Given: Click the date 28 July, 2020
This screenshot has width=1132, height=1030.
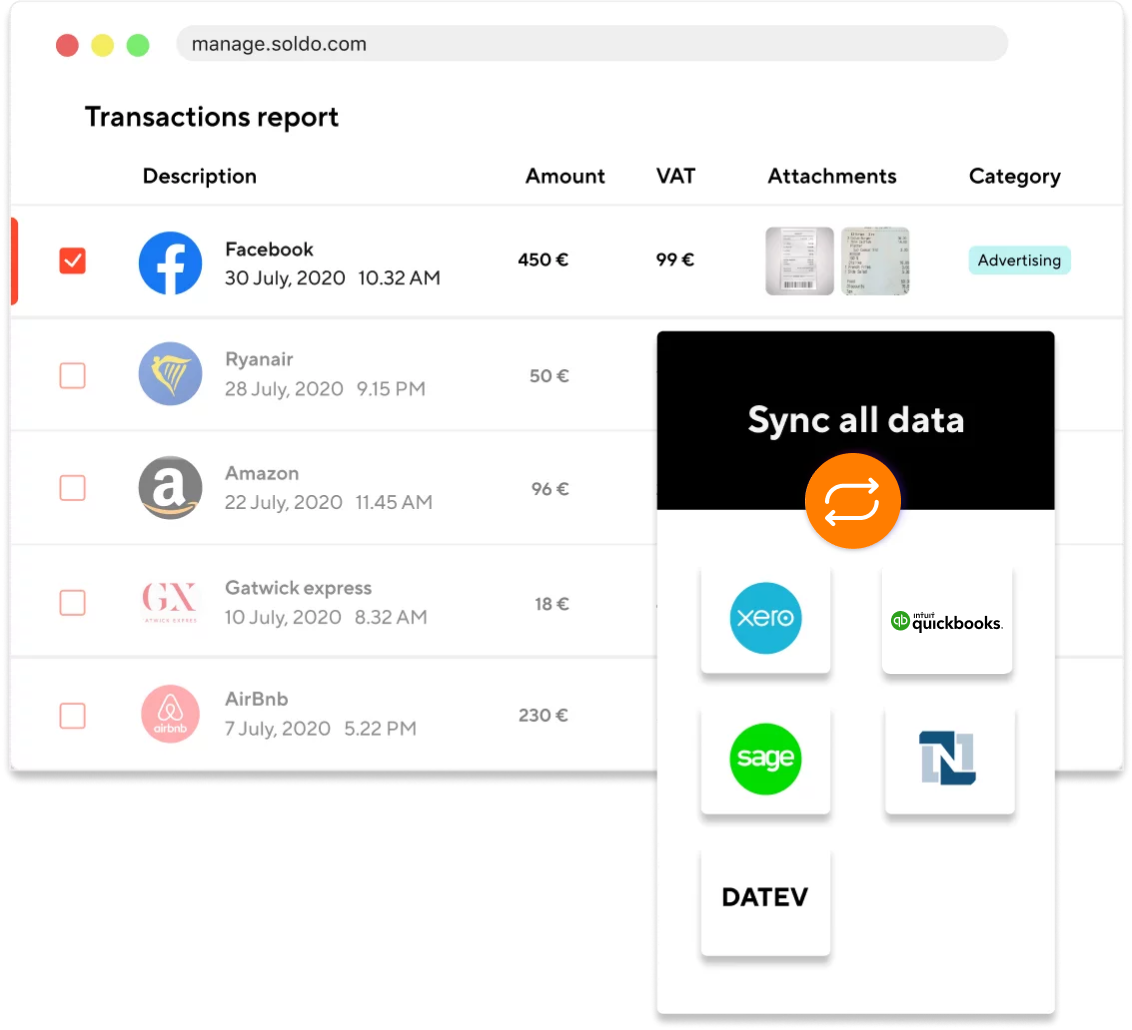Looking at the screenshot, I should tap(284, 389).
